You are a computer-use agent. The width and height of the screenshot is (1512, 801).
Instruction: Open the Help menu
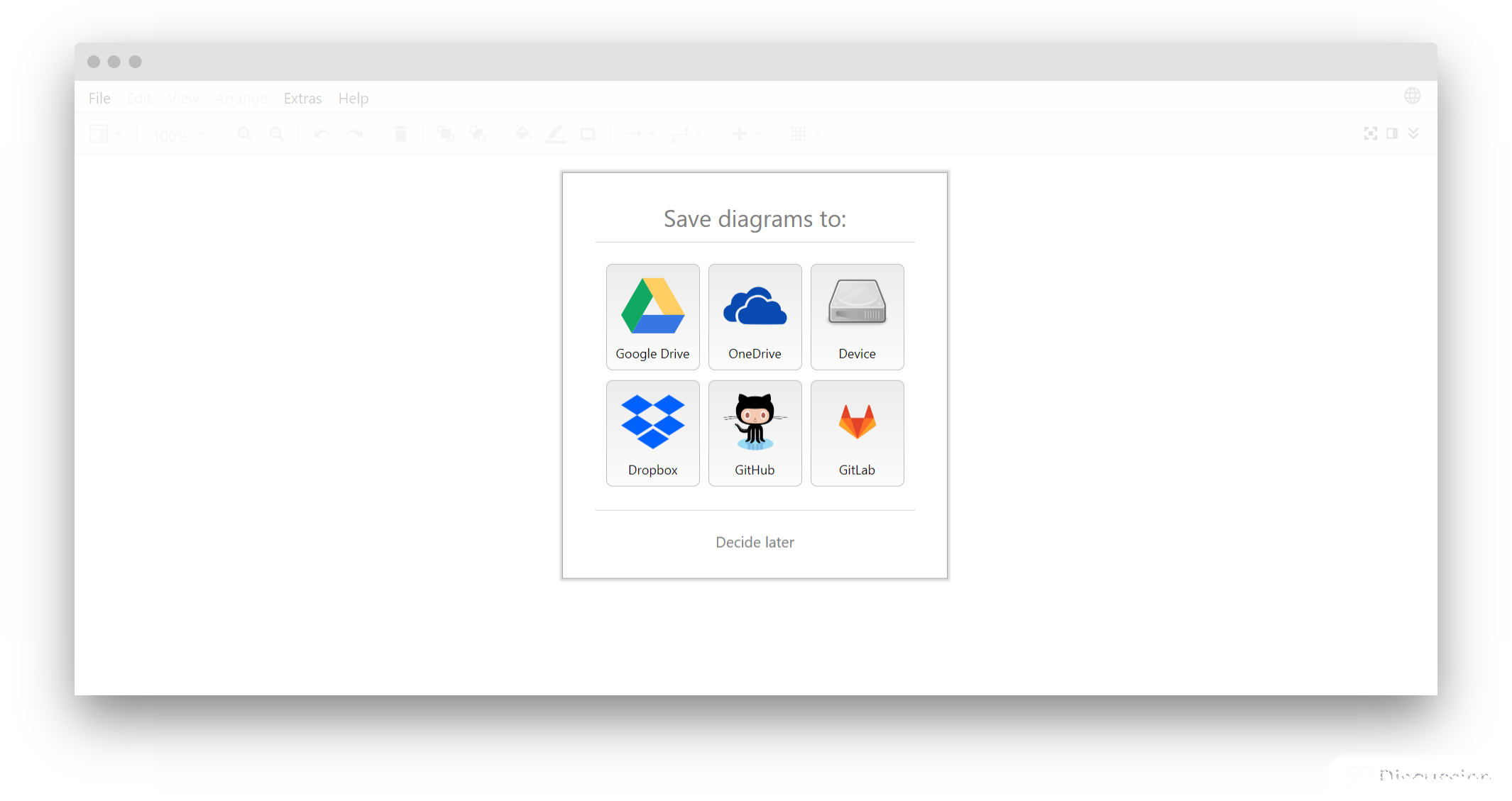354,98
